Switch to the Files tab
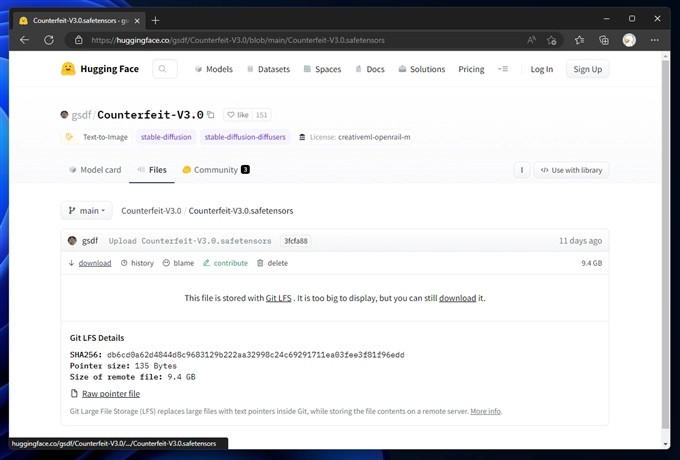The height and width of the screenshot is (460, 680). click(152, 170)
